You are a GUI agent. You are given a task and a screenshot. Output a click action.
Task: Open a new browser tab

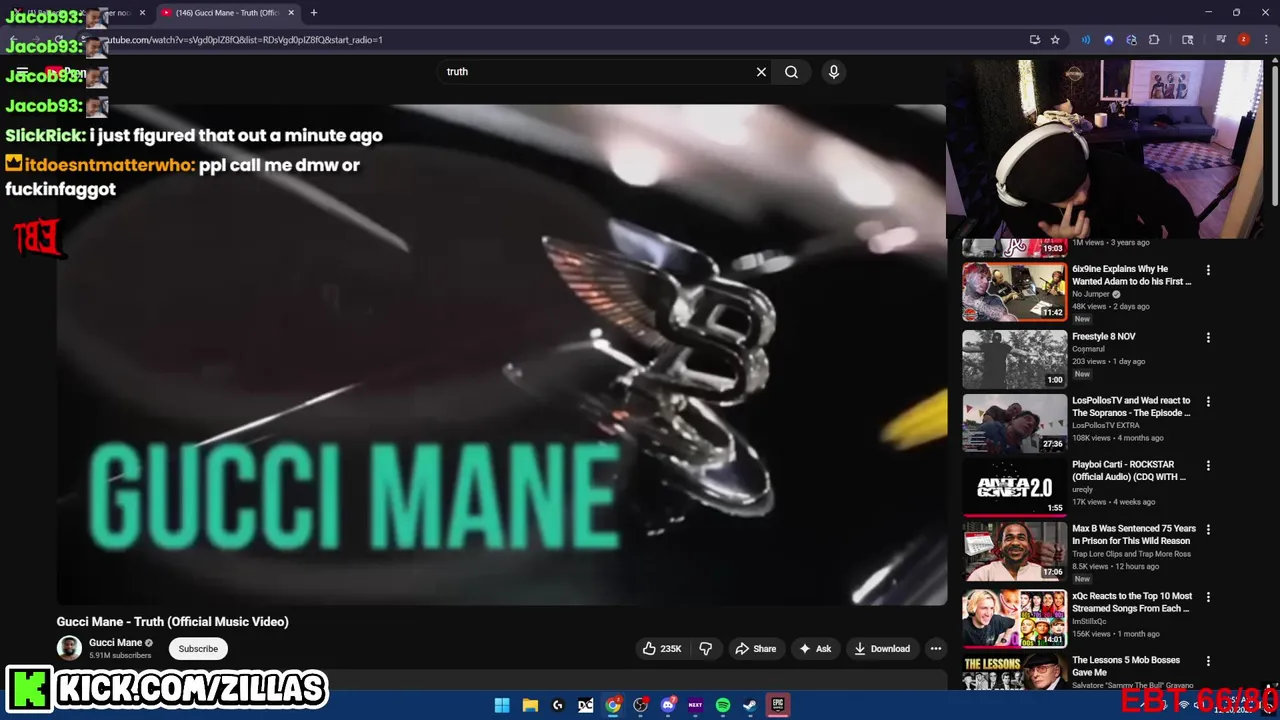(x=314, y=13)
